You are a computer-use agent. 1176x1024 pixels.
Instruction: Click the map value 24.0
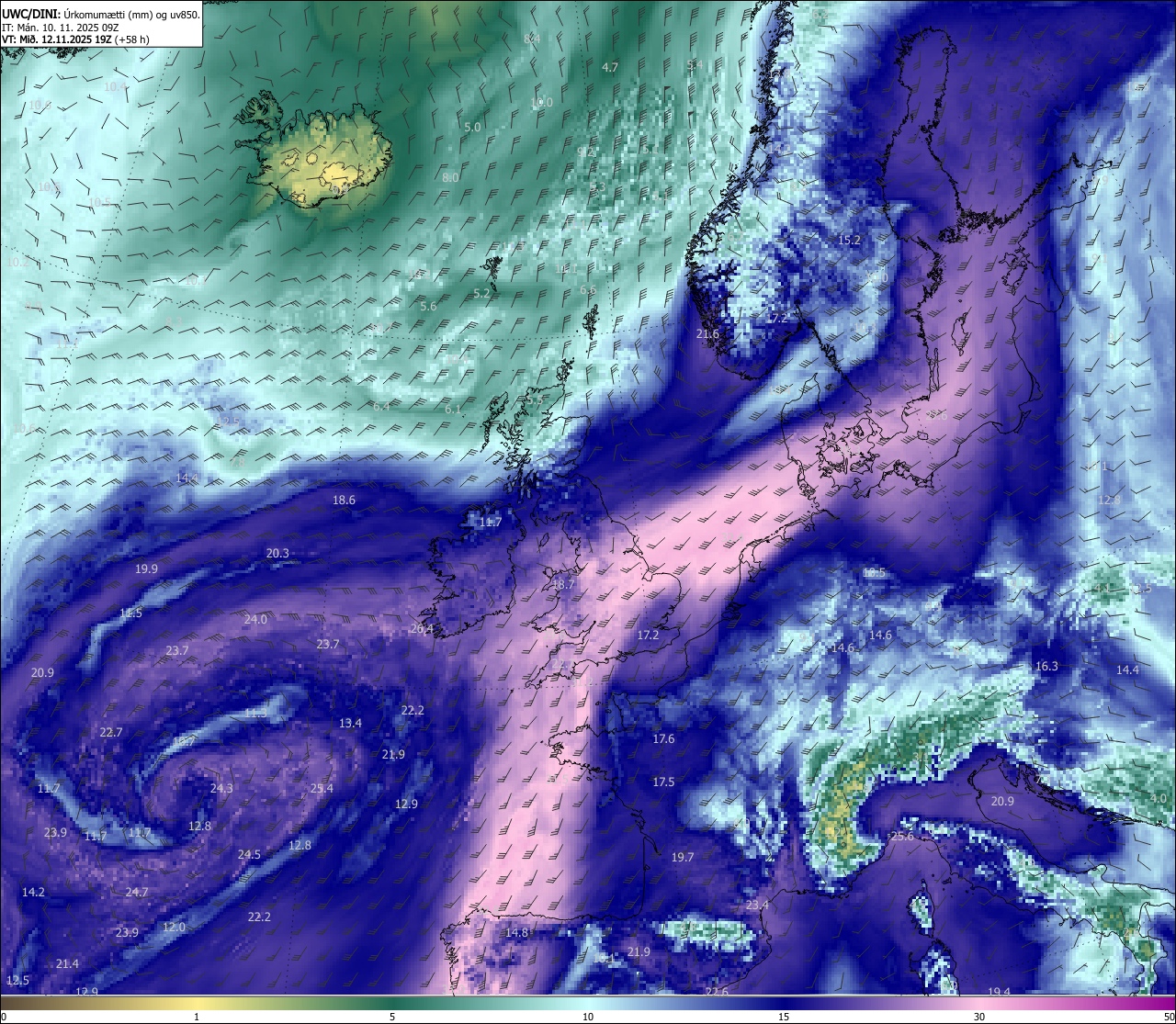pyautogui.click(x=255, y=619)
